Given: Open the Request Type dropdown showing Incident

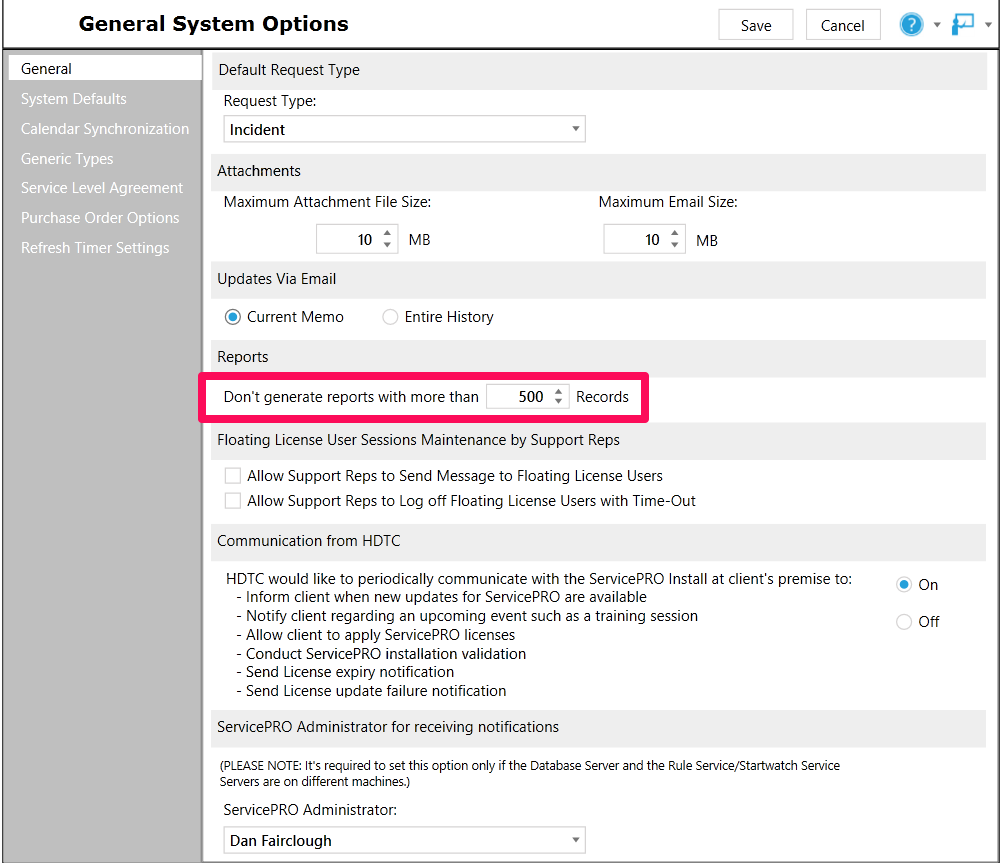Looking at the screenshot, I should (404, 129).
